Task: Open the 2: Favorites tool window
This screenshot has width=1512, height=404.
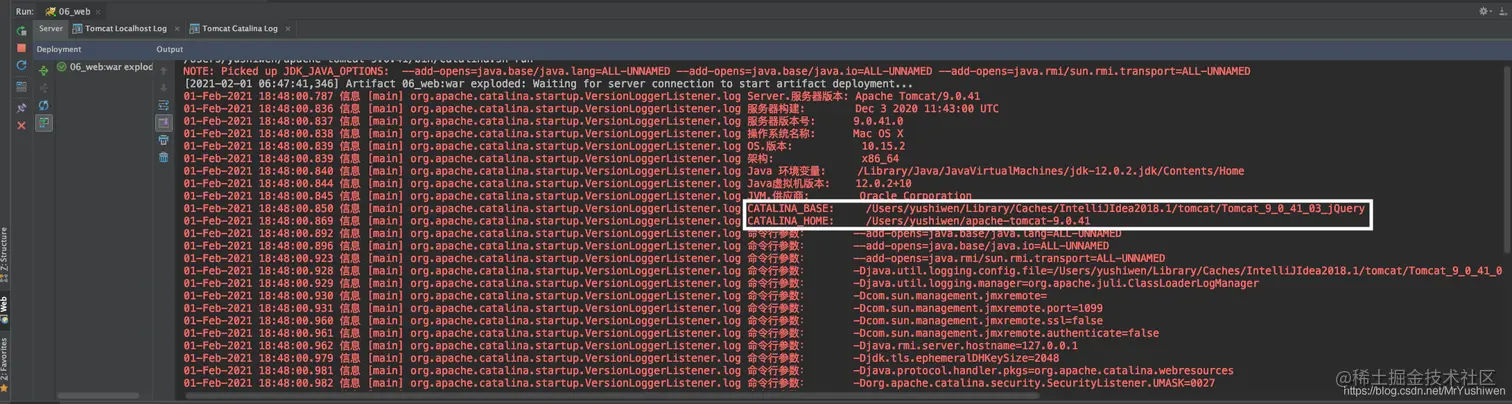Action: tap(5, 364)
